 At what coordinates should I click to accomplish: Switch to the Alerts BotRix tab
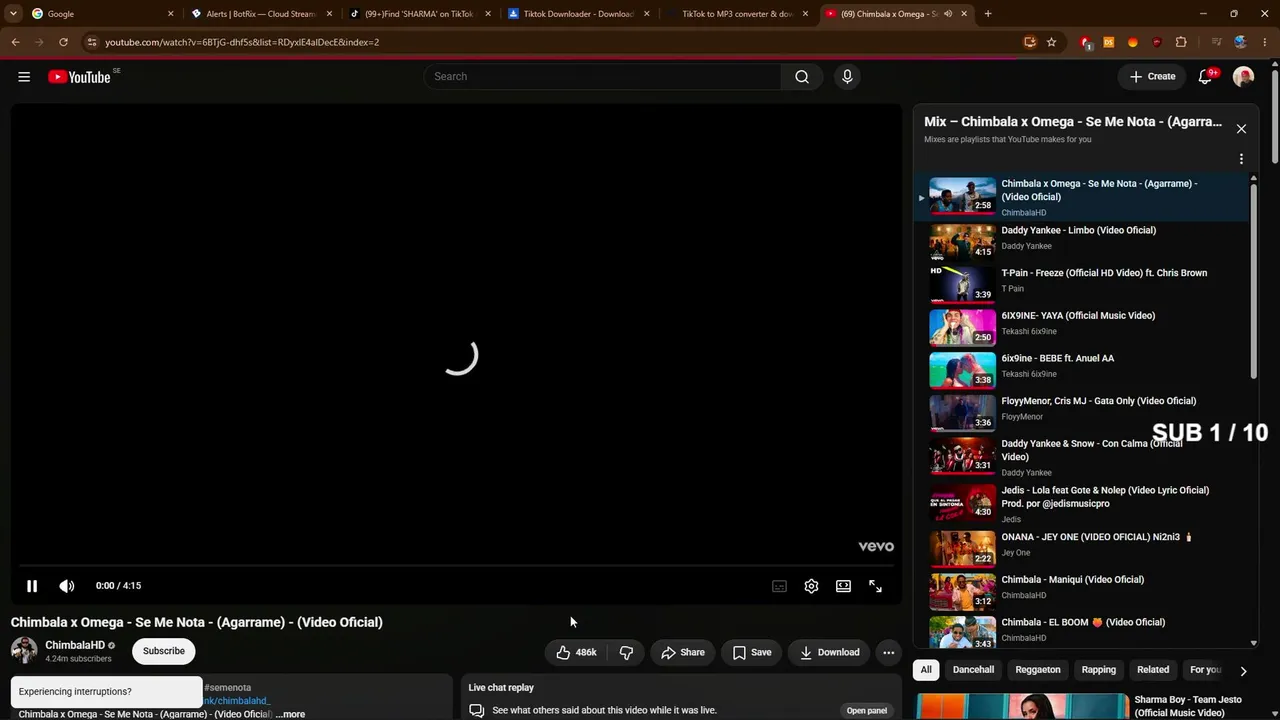(x=262, y=14)
